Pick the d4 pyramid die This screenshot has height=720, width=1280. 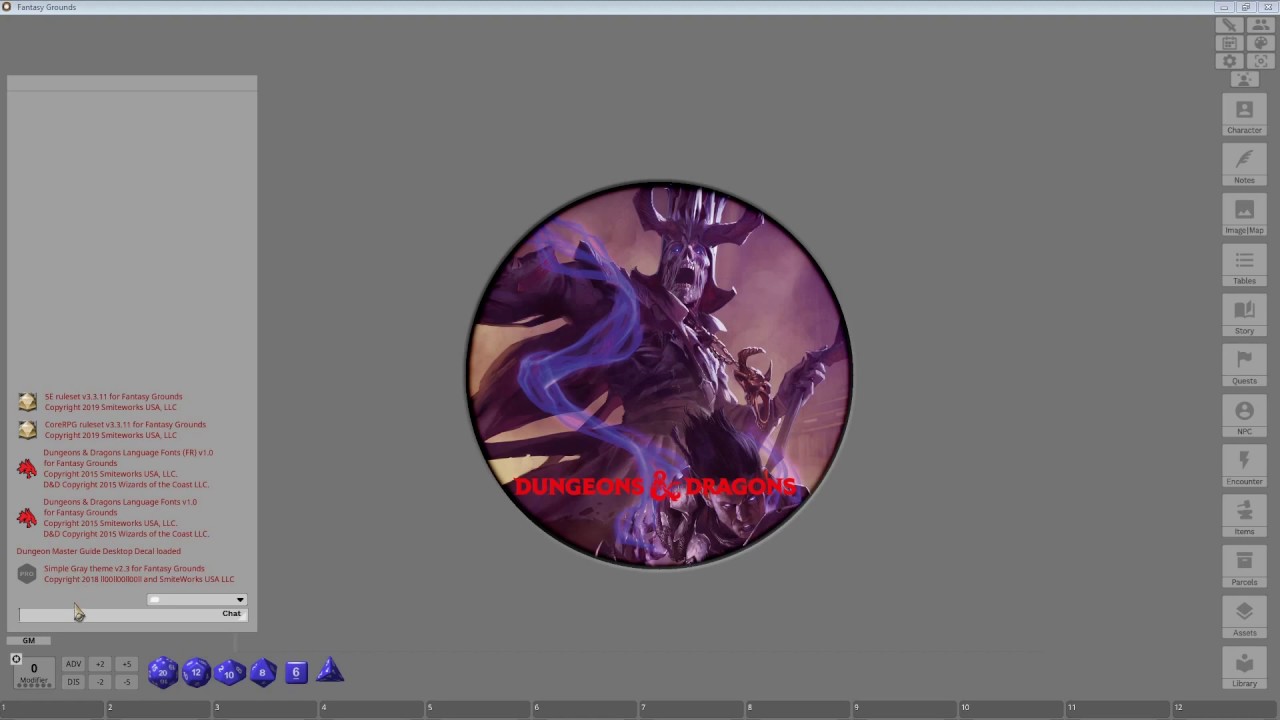coord(330,670)
